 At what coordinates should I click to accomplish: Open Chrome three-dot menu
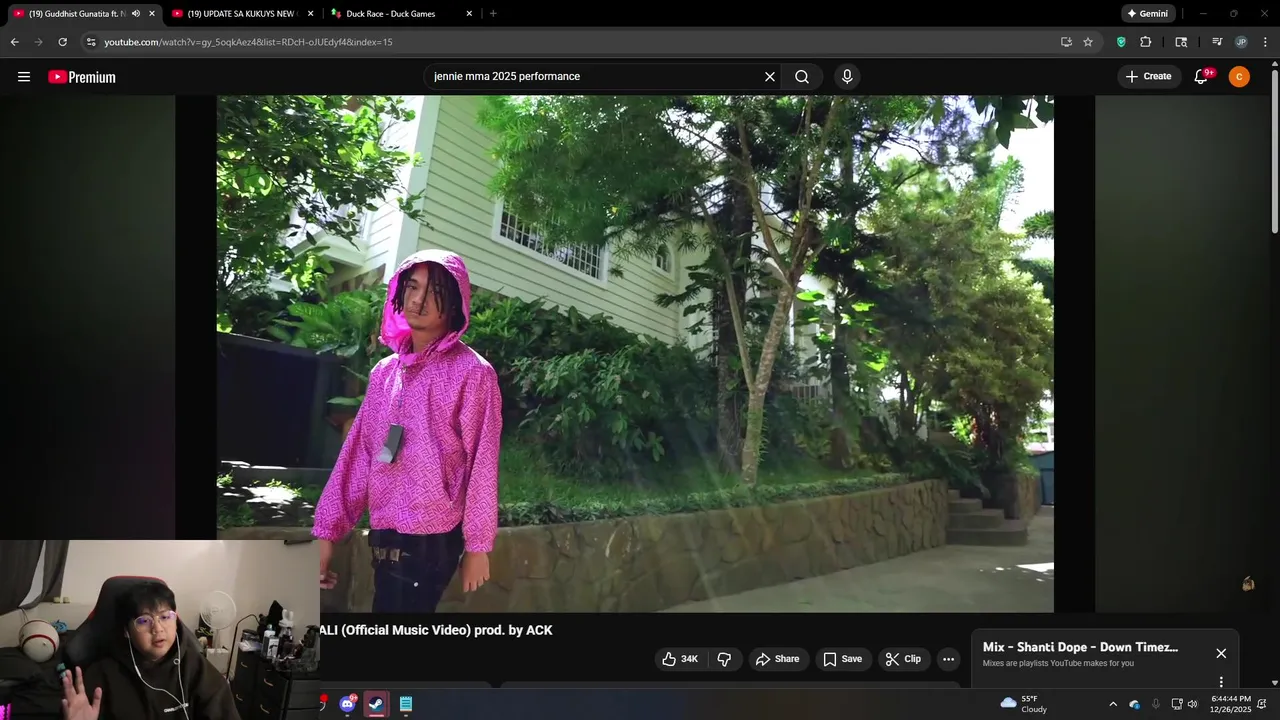pos(1265,42)
